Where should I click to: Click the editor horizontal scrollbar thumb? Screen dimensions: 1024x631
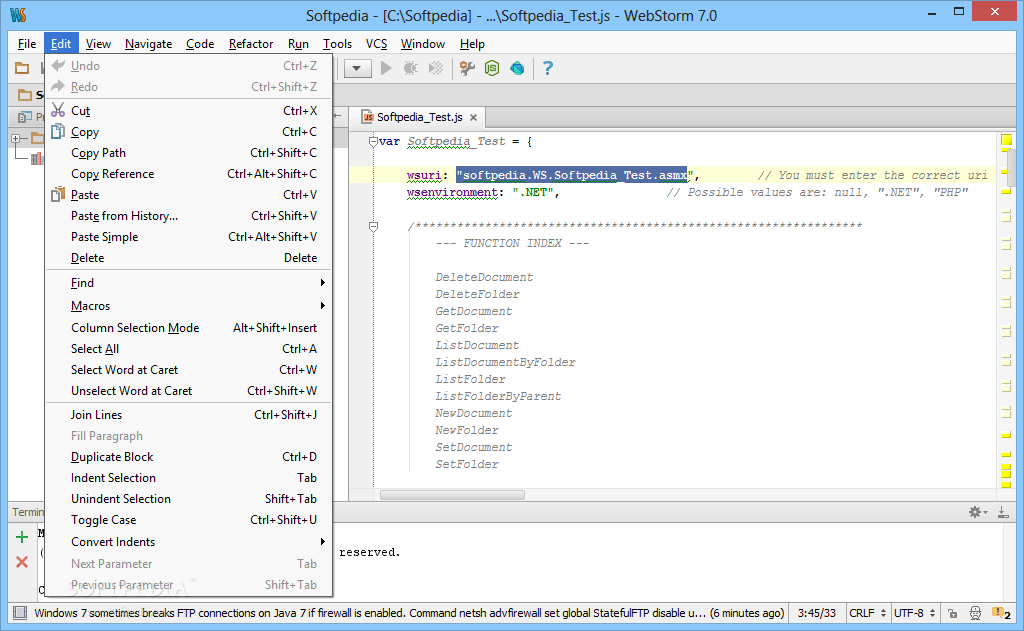click(x=452, y=494)
